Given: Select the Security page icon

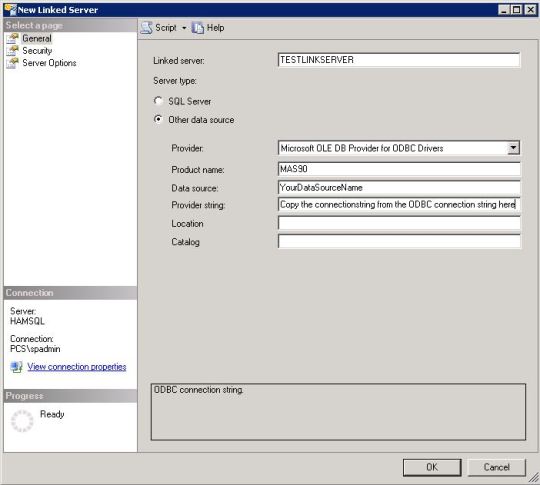Looking at the screenshot, I should click(x=12, y=51).
